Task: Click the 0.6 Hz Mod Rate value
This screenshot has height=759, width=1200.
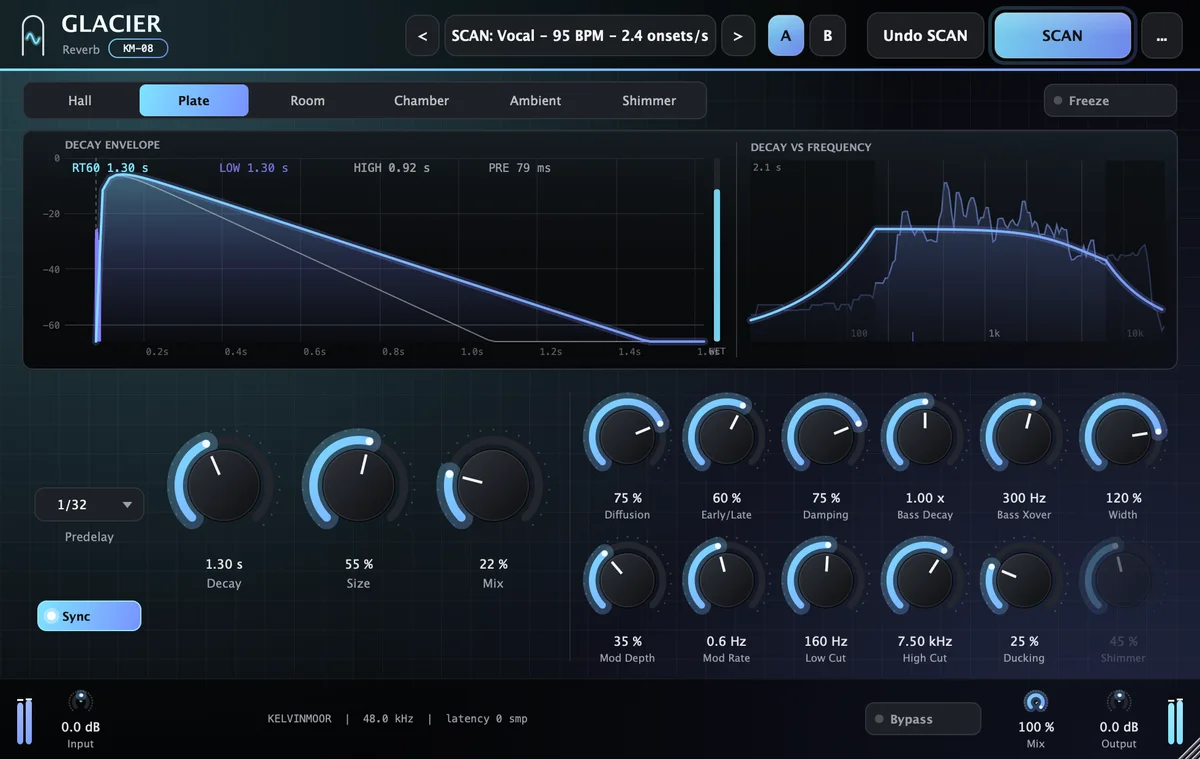Action: coord(727,642)
